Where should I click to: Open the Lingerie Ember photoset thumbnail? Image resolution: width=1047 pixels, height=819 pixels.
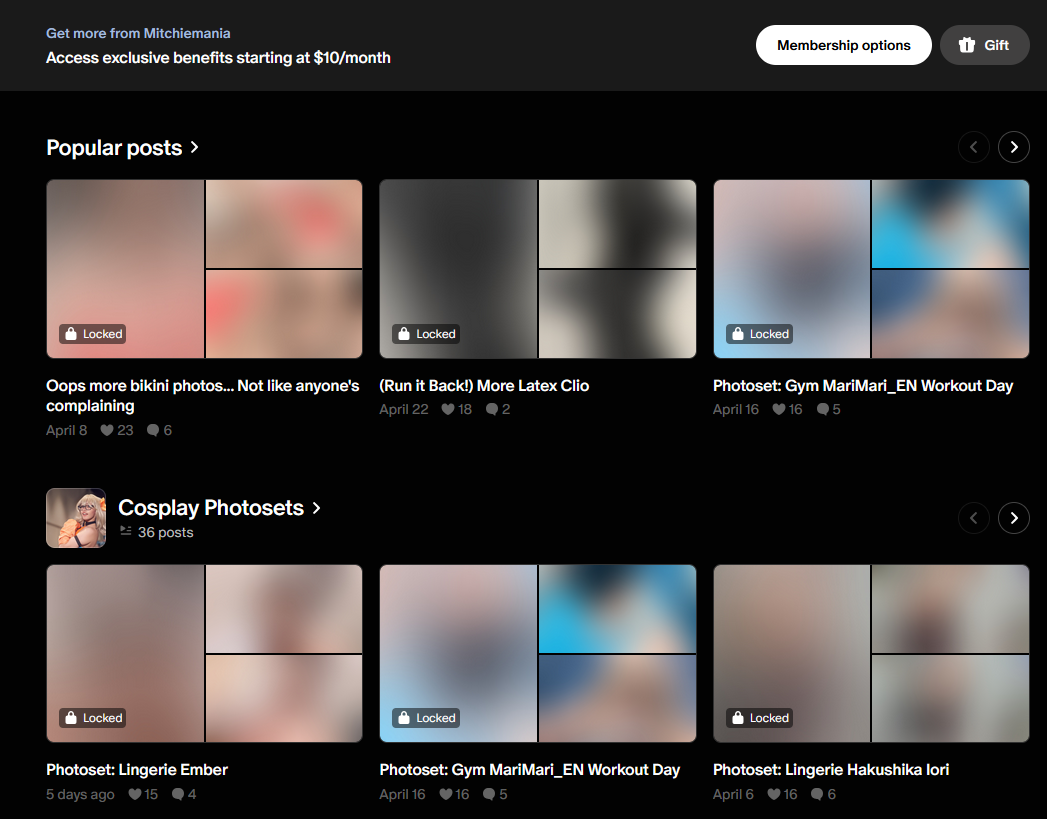[x=204, y=653]
